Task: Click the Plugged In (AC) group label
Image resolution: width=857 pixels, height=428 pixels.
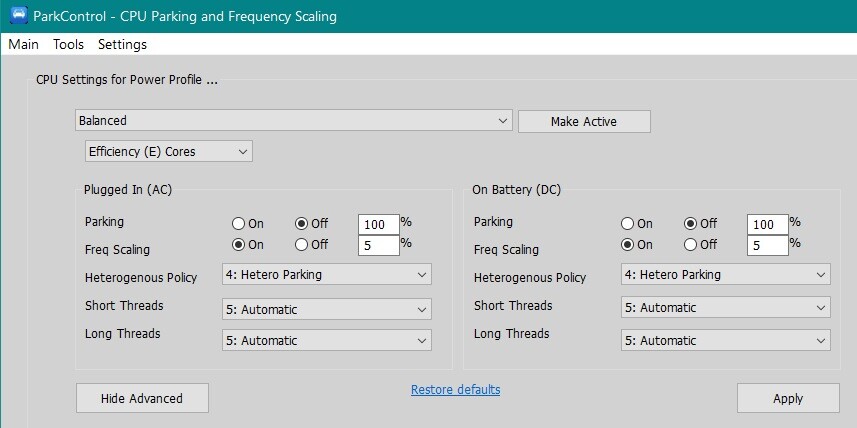Action: 128,190
